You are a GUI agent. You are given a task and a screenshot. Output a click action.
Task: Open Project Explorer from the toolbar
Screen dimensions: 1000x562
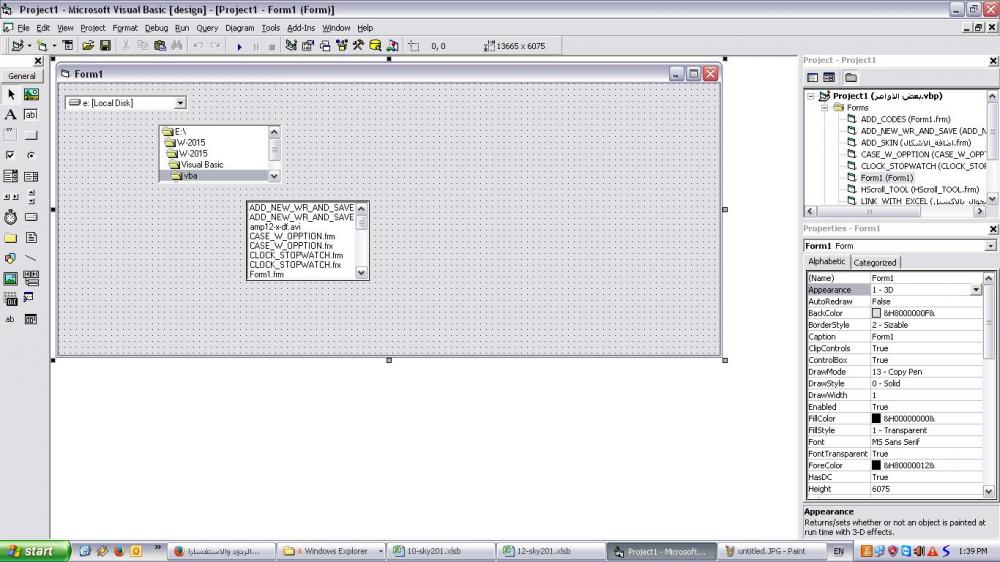(x=291, y=46)
